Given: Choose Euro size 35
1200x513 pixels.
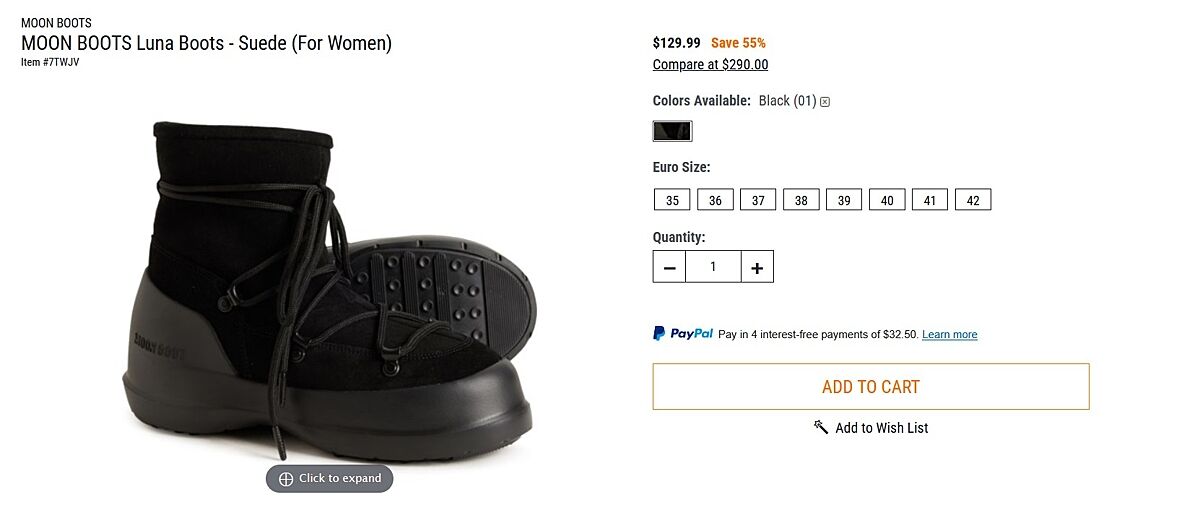Looking at the screenshot, I should 672,200.
